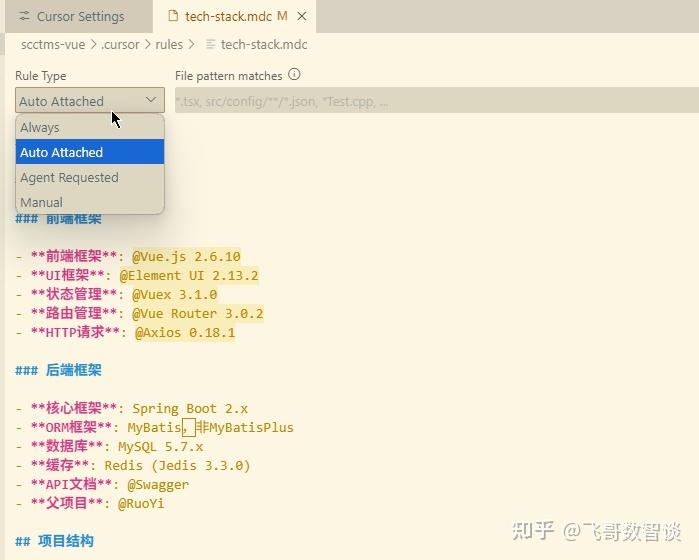Click the breadcrumb file lines icon
The width and height of the screenshot is (699, 560).
click(x=211, y=45)
